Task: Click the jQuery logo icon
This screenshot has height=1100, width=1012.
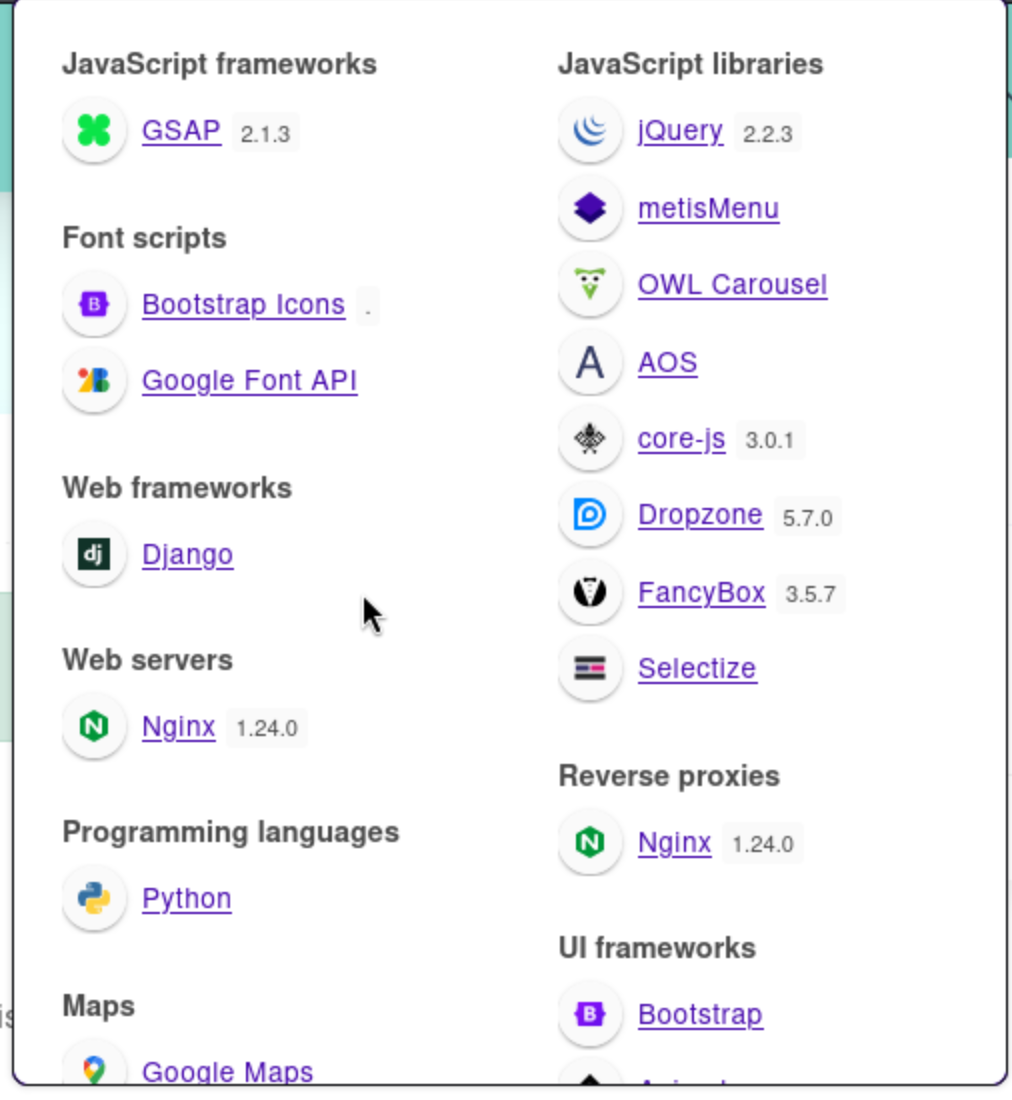Action: point(590,131)
